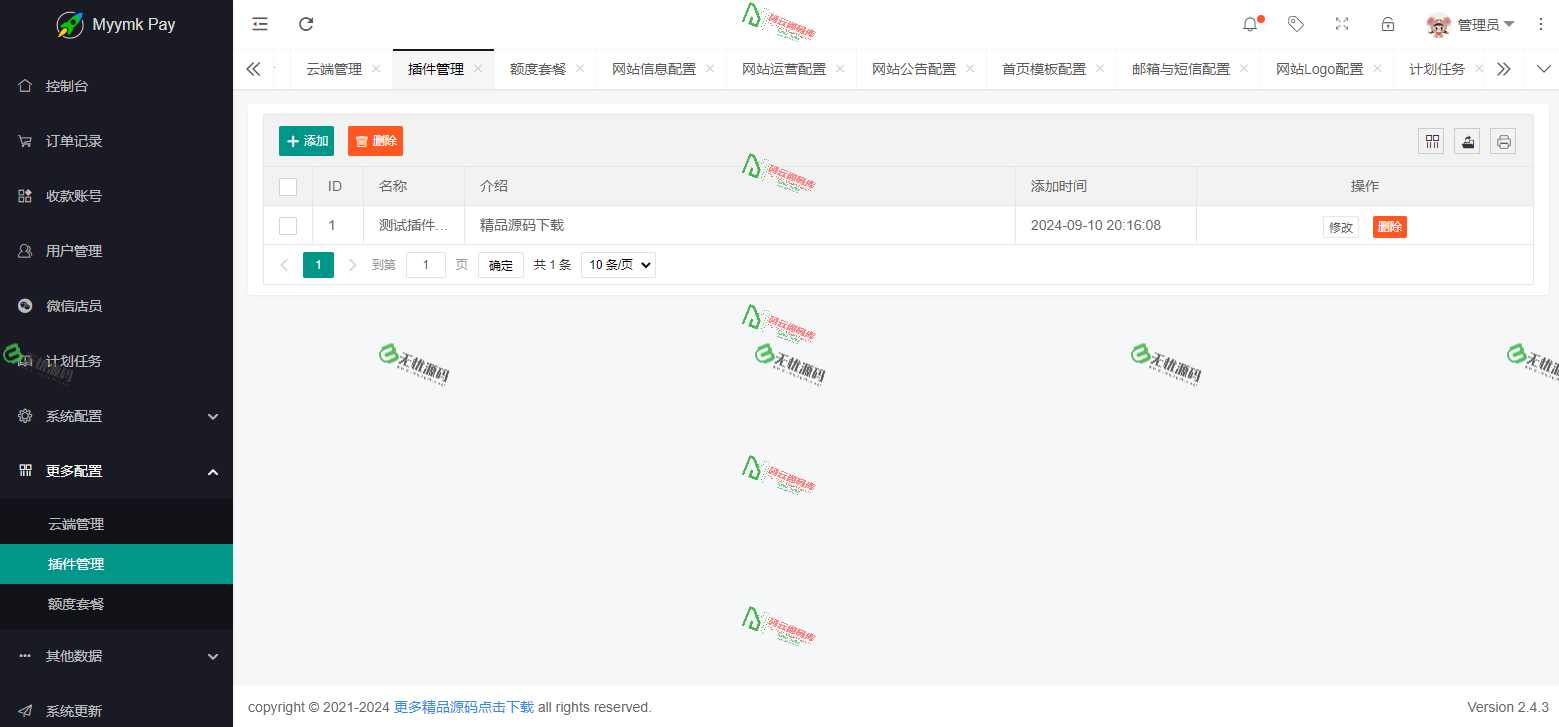Image resolution: width=1559 pixels, height=727 pixels.
Task: Click the green 添加 button
Action: point(306,141)
